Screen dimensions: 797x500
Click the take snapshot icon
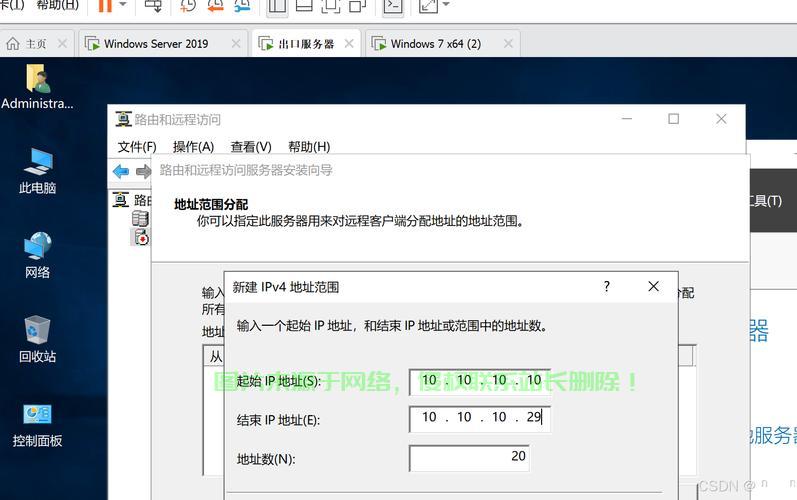188,5
